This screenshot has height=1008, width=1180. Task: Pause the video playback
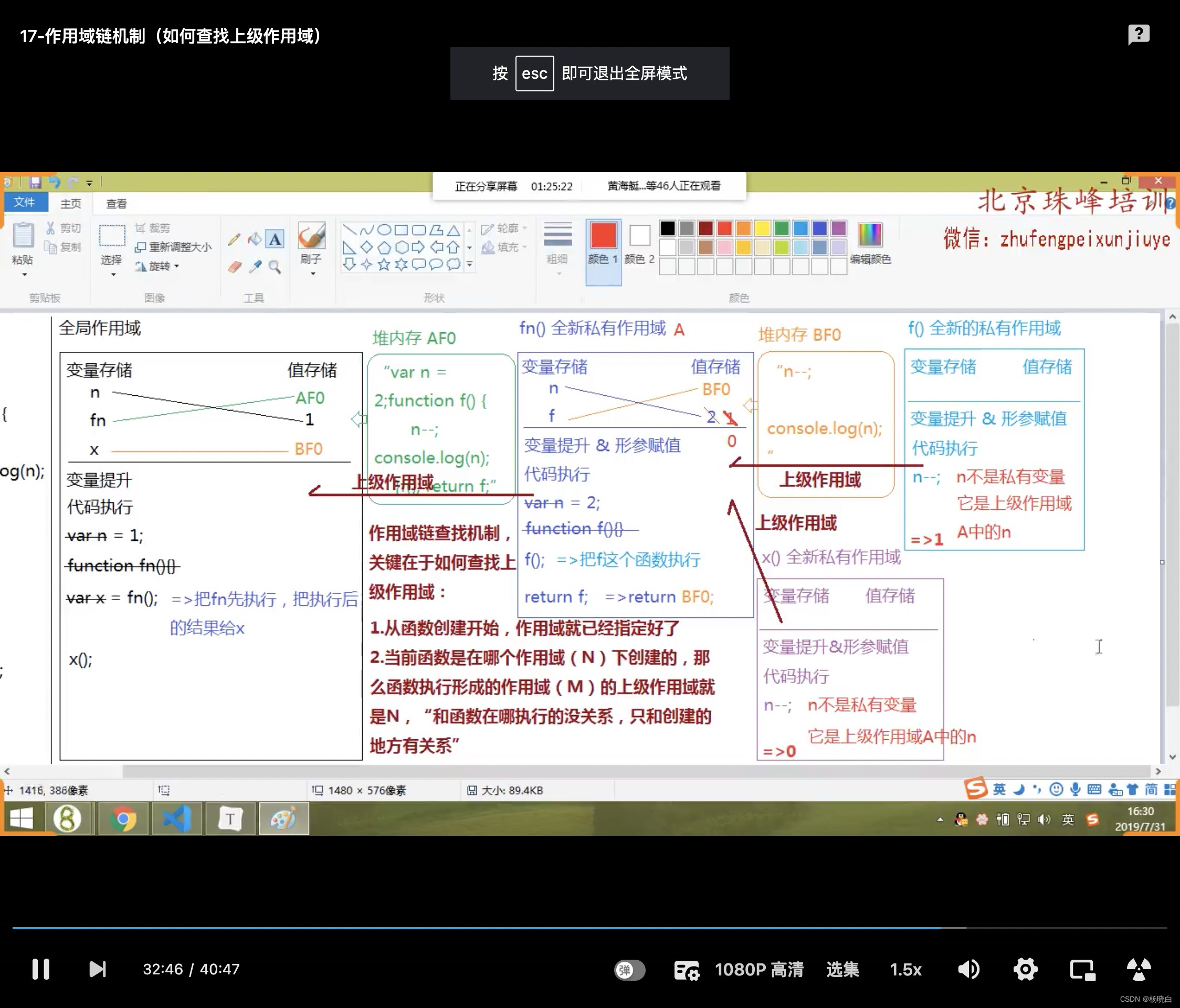[x=40, y=969]
